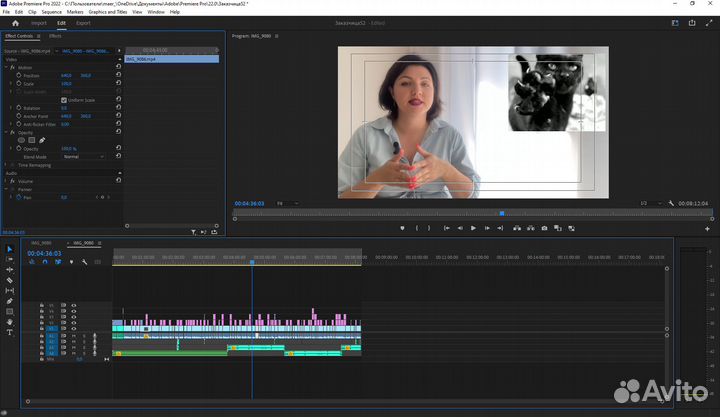Image resolution: width=720 pixels, height=417 pixels.
Task: Toggle Snap in timeline
Action: click(45, 262)
